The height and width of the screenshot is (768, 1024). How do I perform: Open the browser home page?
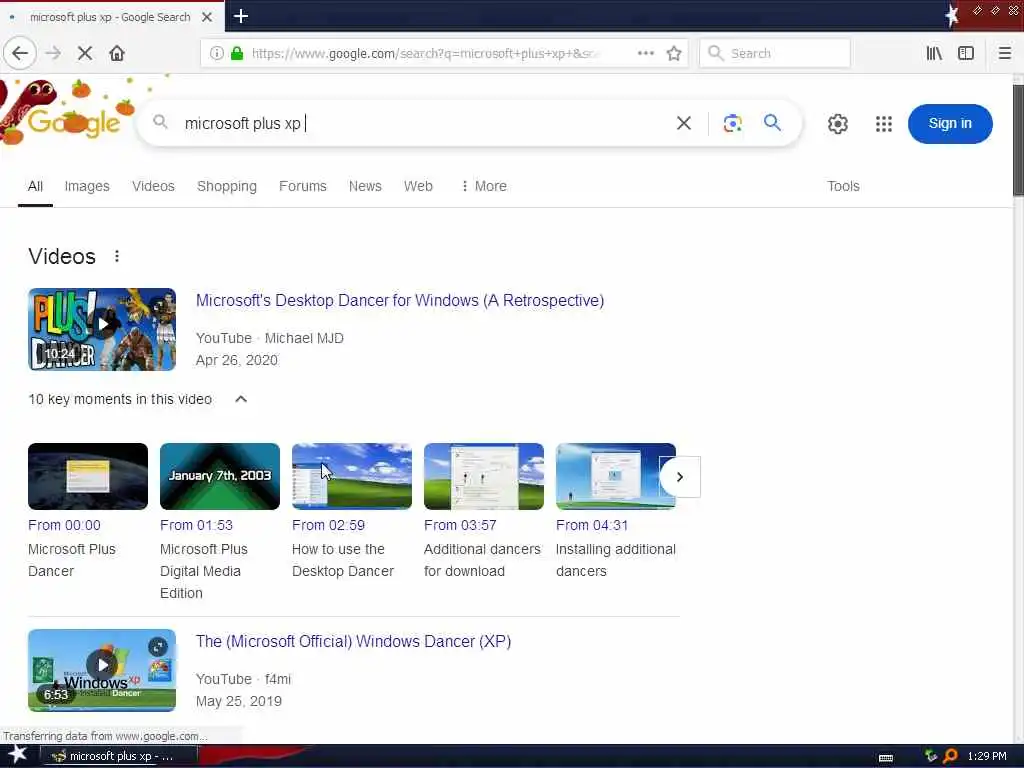tap(117, 53)
